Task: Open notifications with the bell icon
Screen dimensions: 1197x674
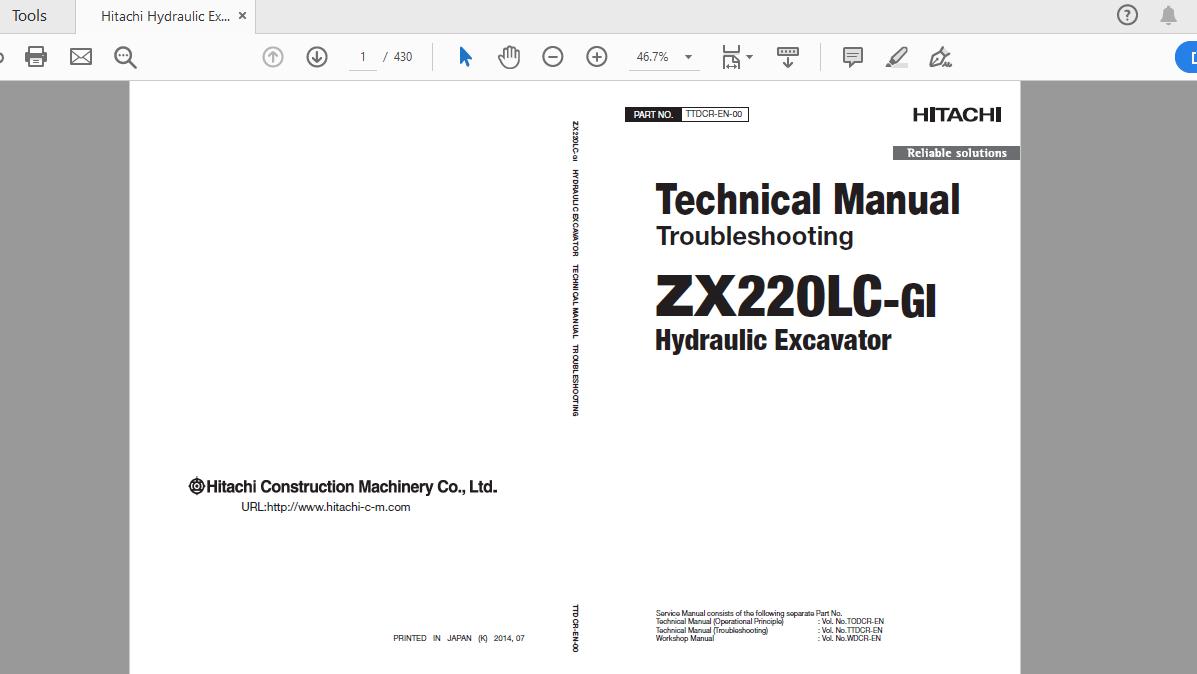Action: [x=1167, y=15]
